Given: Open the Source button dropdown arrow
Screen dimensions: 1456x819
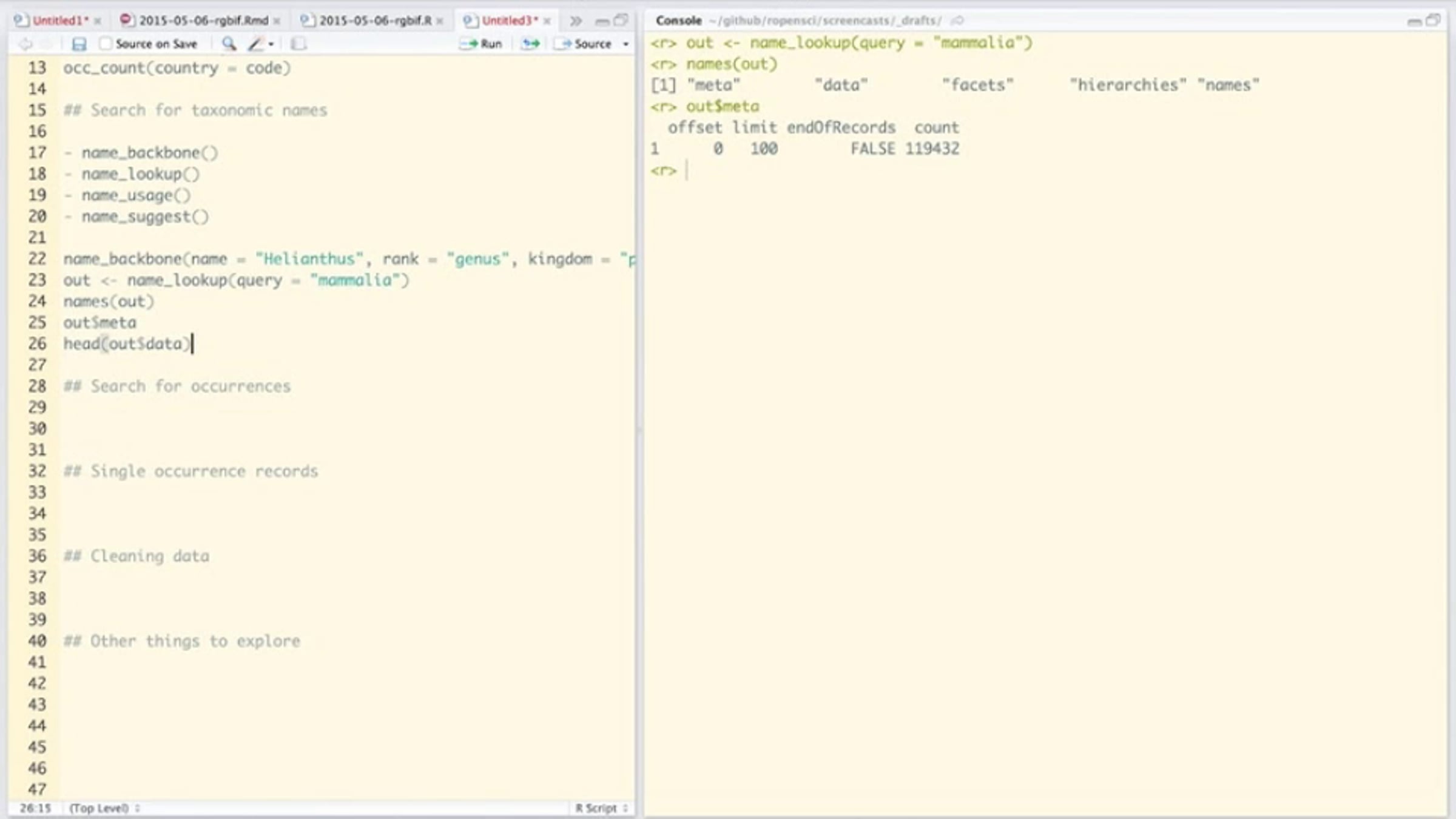Looking at the screenshot, I should pos(625,44).
